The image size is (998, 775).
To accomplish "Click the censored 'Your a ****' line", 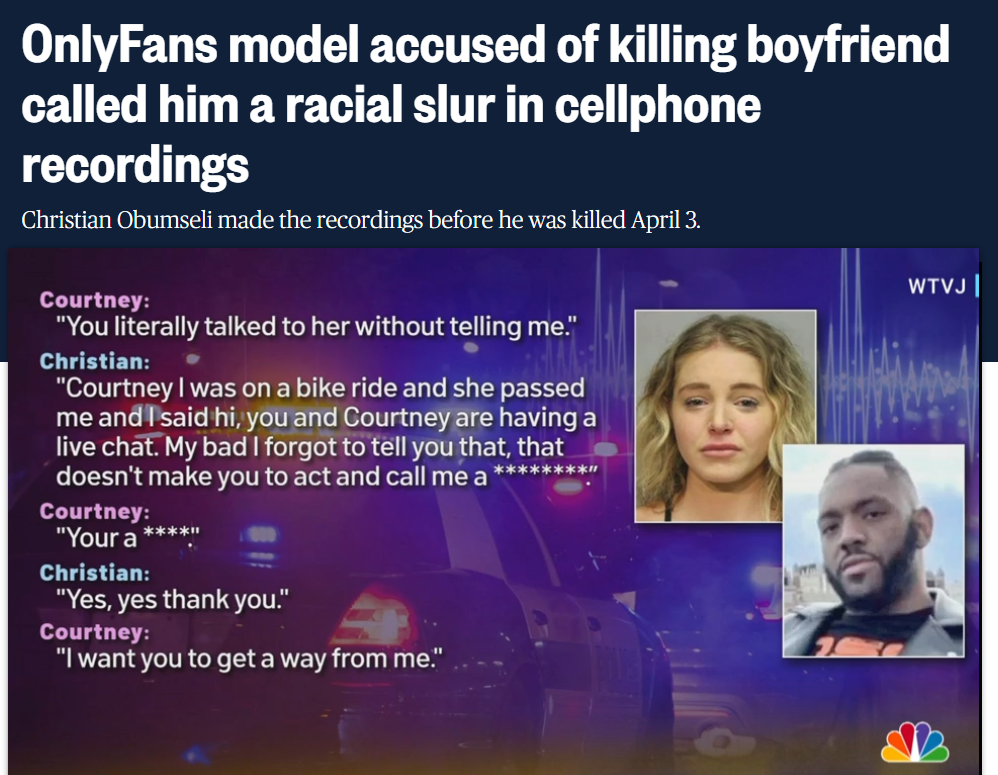I will click(127, 538).
